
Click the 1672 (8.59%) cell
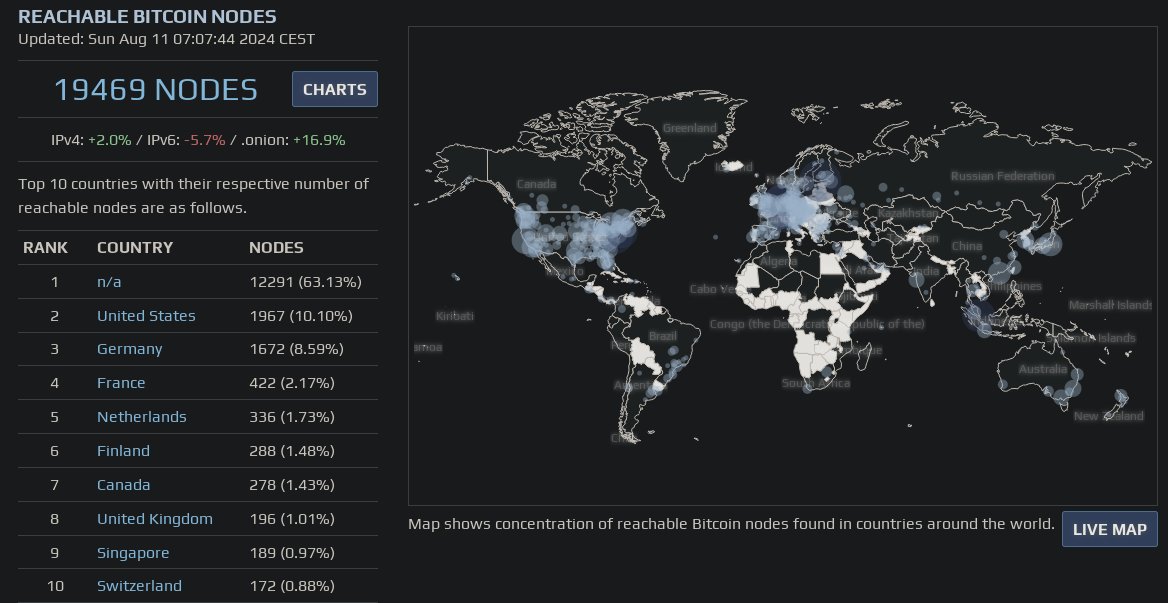(x=296, y=349)
